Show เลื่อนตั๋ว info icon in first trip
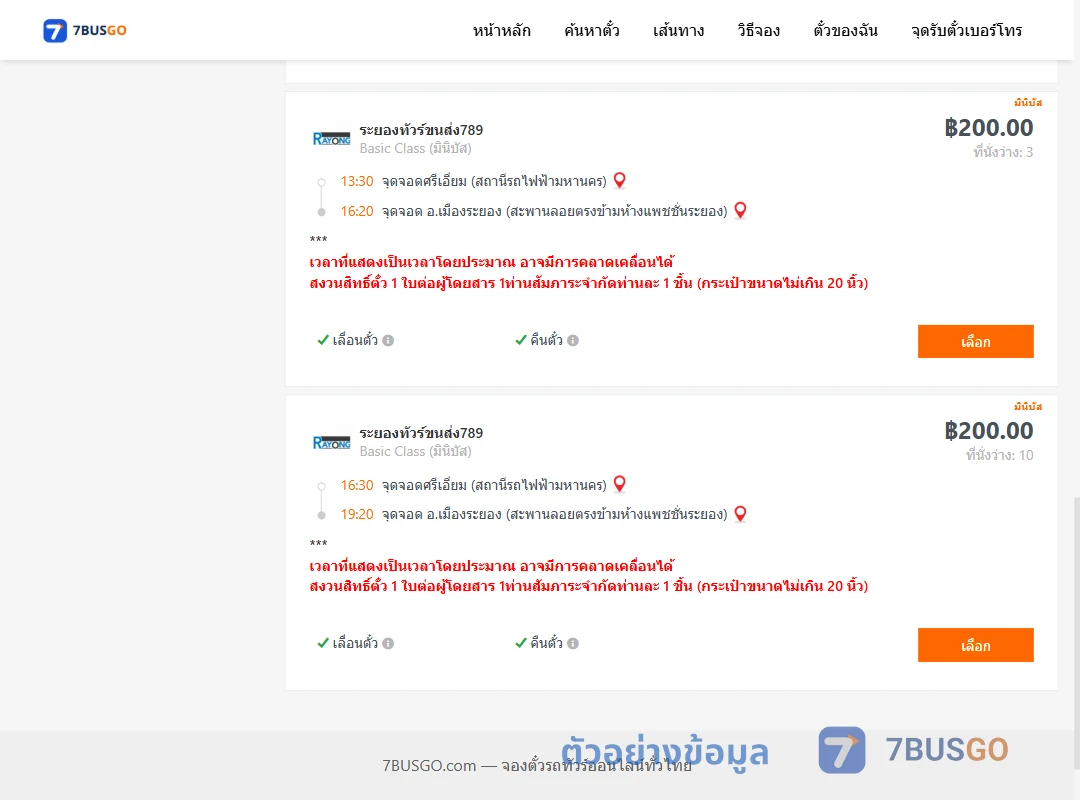The height and width of the screenshot is (800, 1080). pos(388,340)
